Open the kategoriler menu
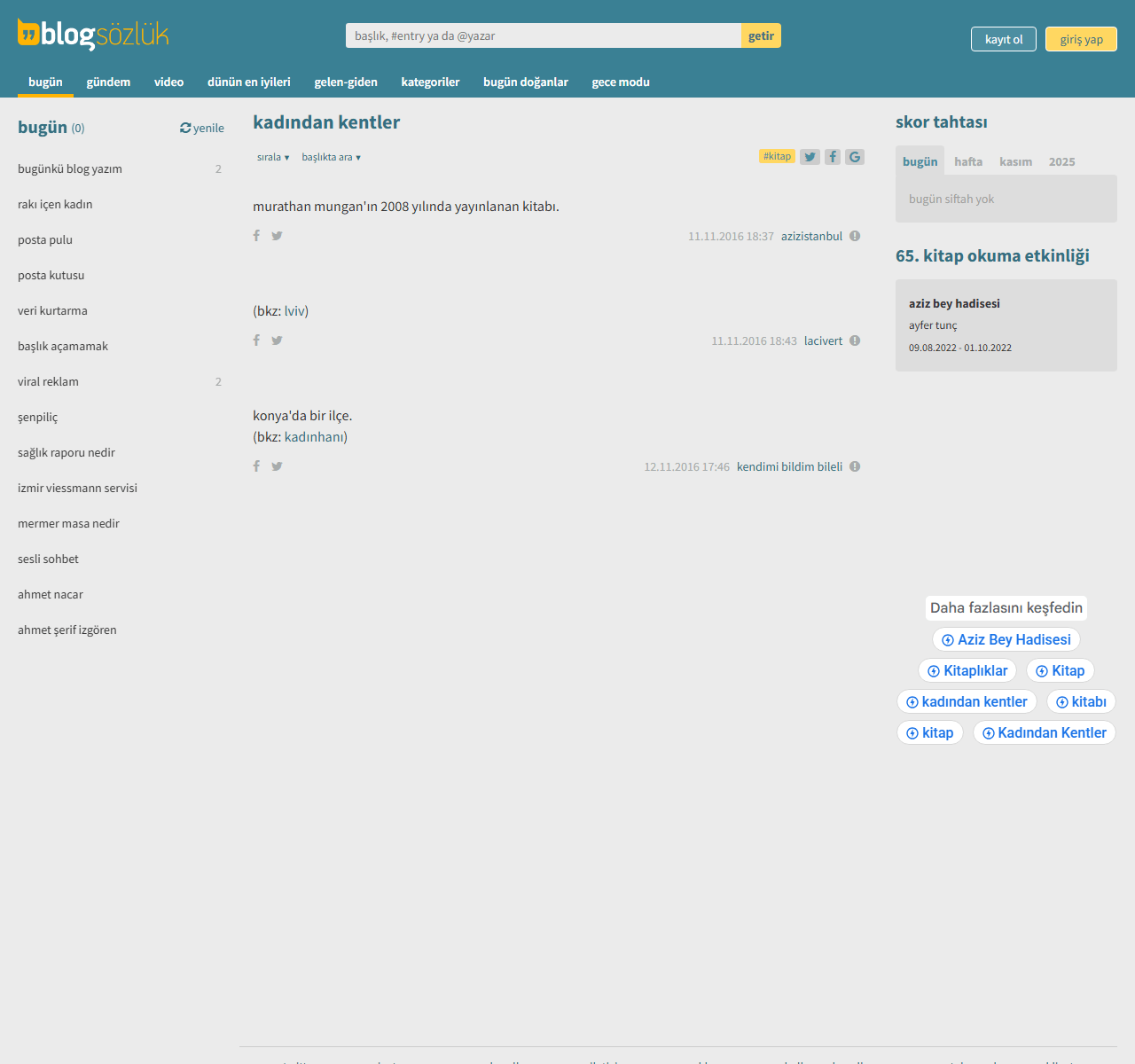This screenshot has height=1064, width=1135. click(x=430, y=82)
